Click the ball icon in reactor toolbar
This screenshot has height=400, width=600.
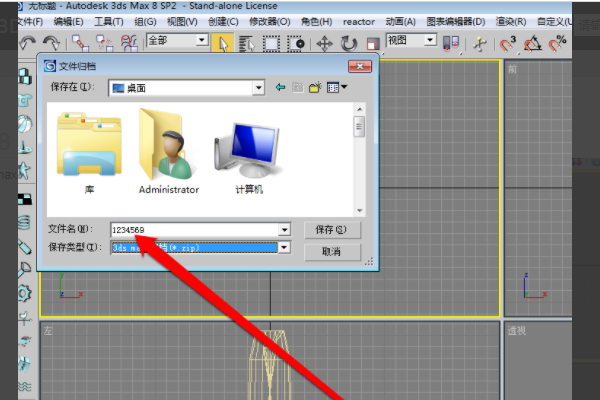pyautogui.click(x=25, y=124)
